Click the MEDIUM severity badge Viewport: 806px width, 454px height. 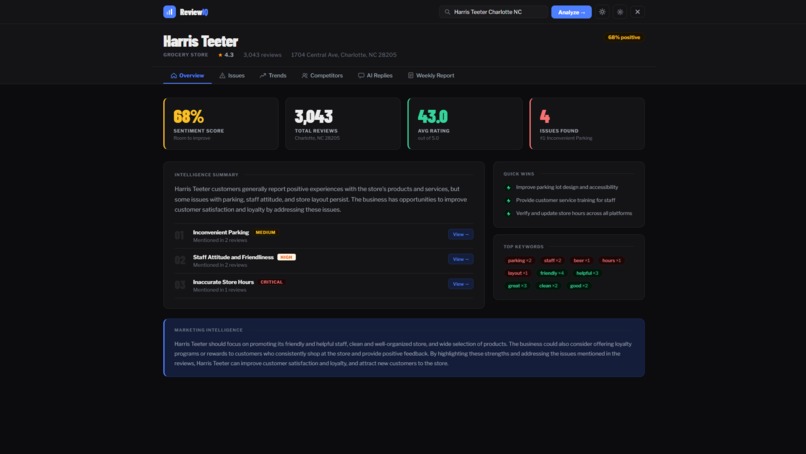265,232
